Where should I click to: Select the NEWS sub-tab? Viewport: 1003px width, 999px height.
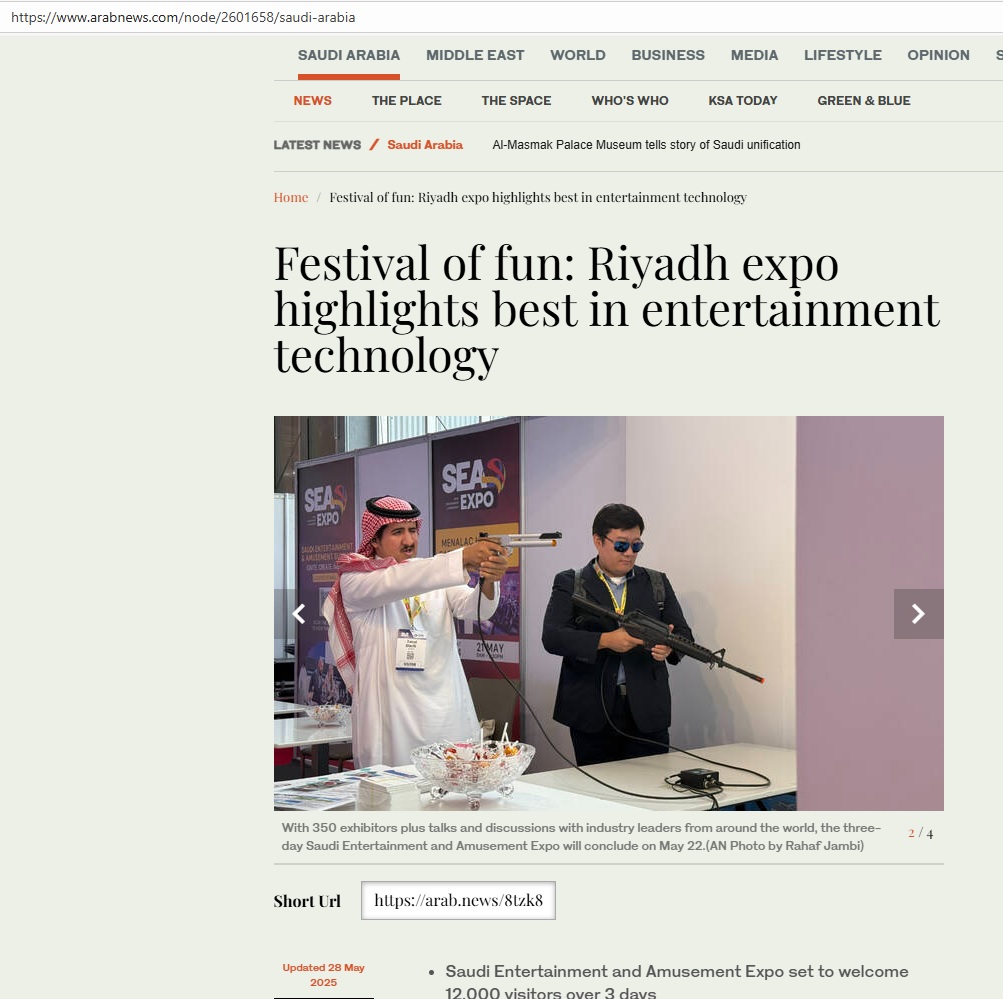click(x=312, y=100)
